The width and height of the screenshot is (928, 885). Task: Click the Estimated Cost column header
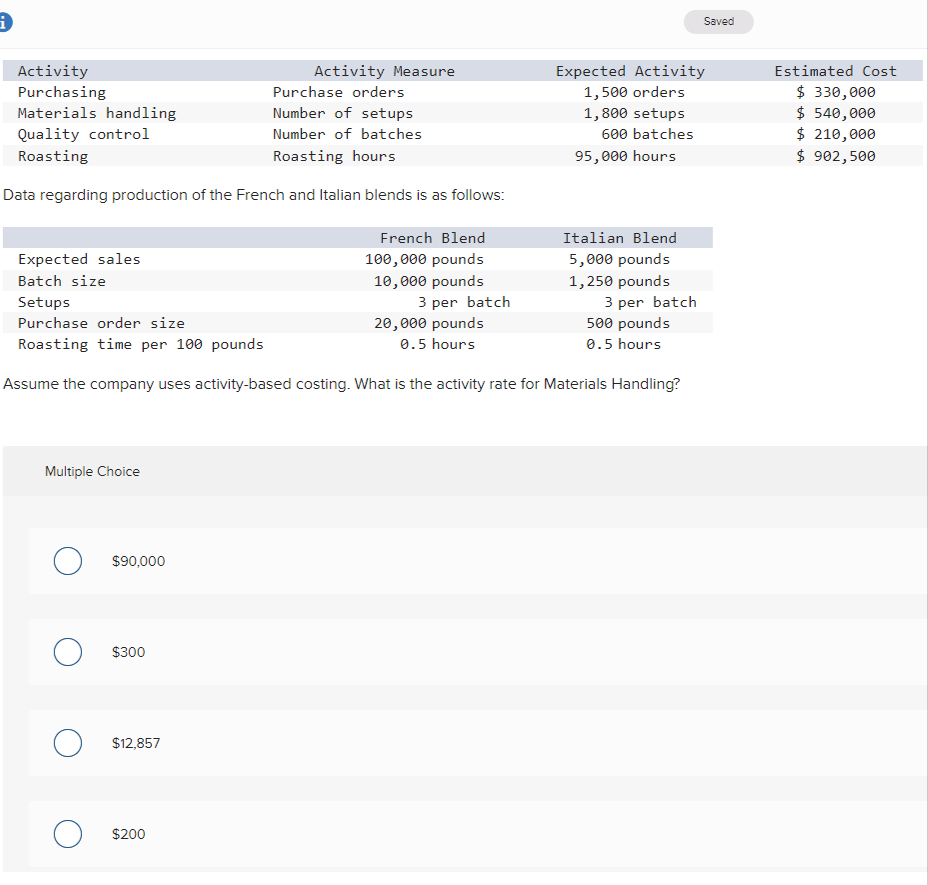click(835, 70)
